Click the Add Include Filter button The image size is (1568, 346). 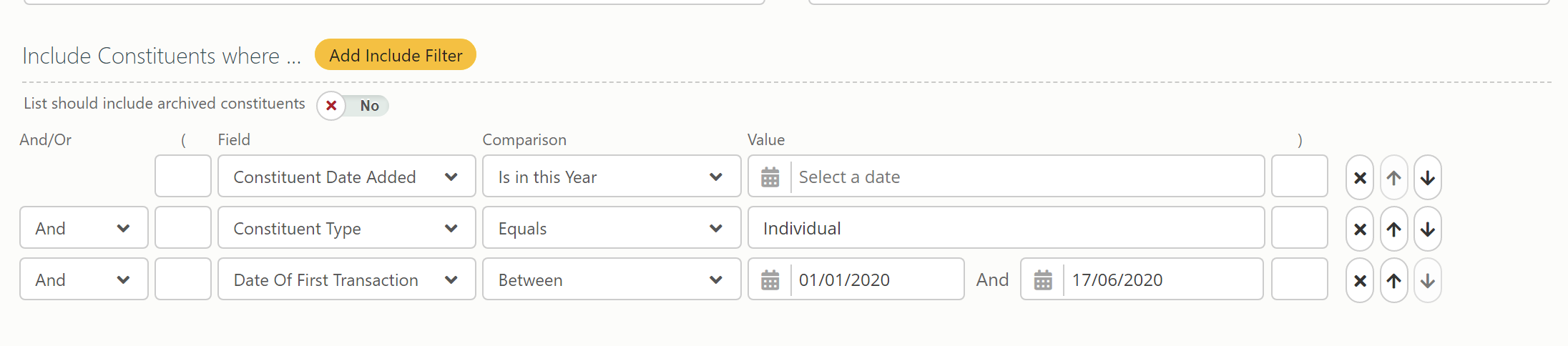pyautogui.click(x=396, y=55)
